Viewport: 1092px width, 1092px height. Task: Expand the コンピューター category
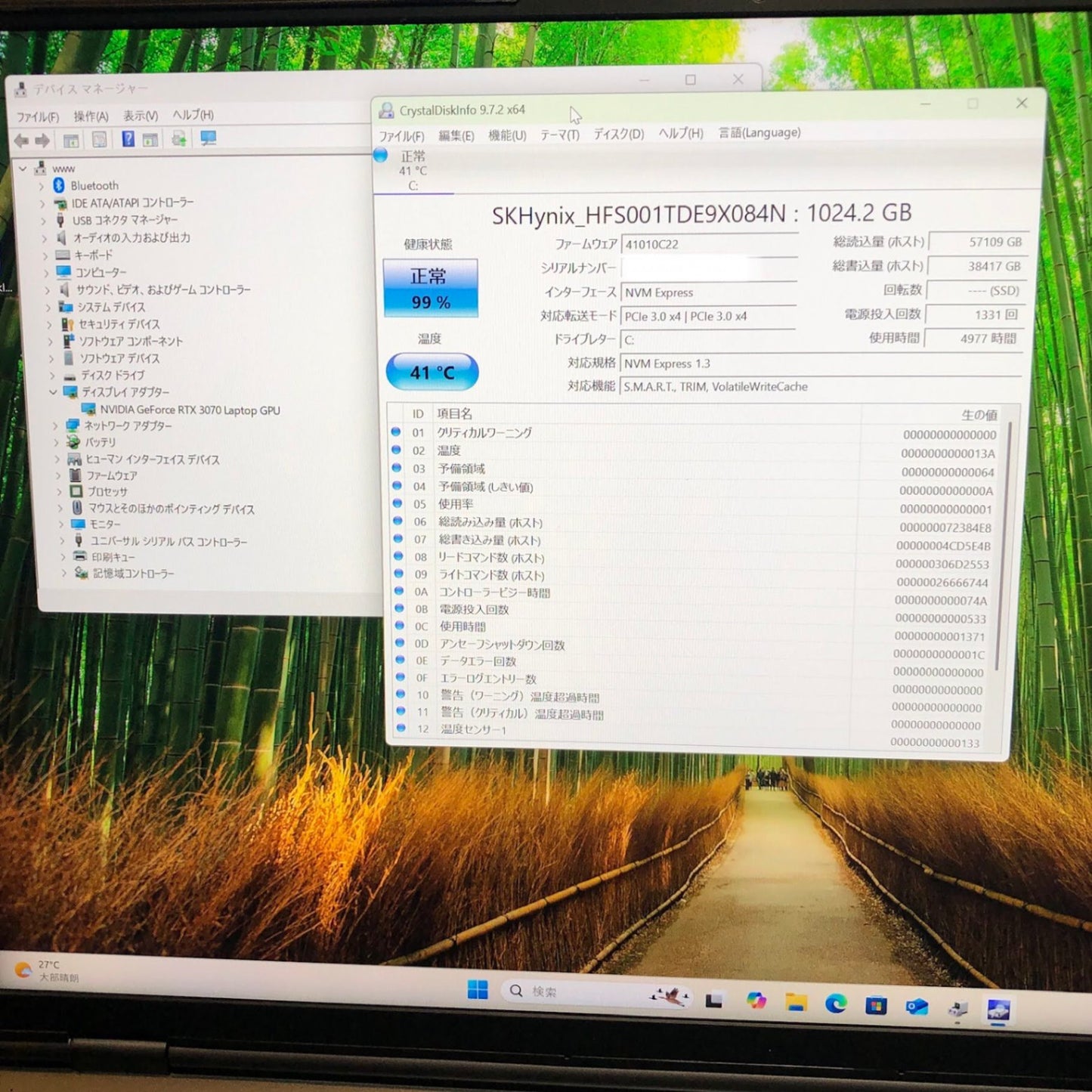point(46,272)
